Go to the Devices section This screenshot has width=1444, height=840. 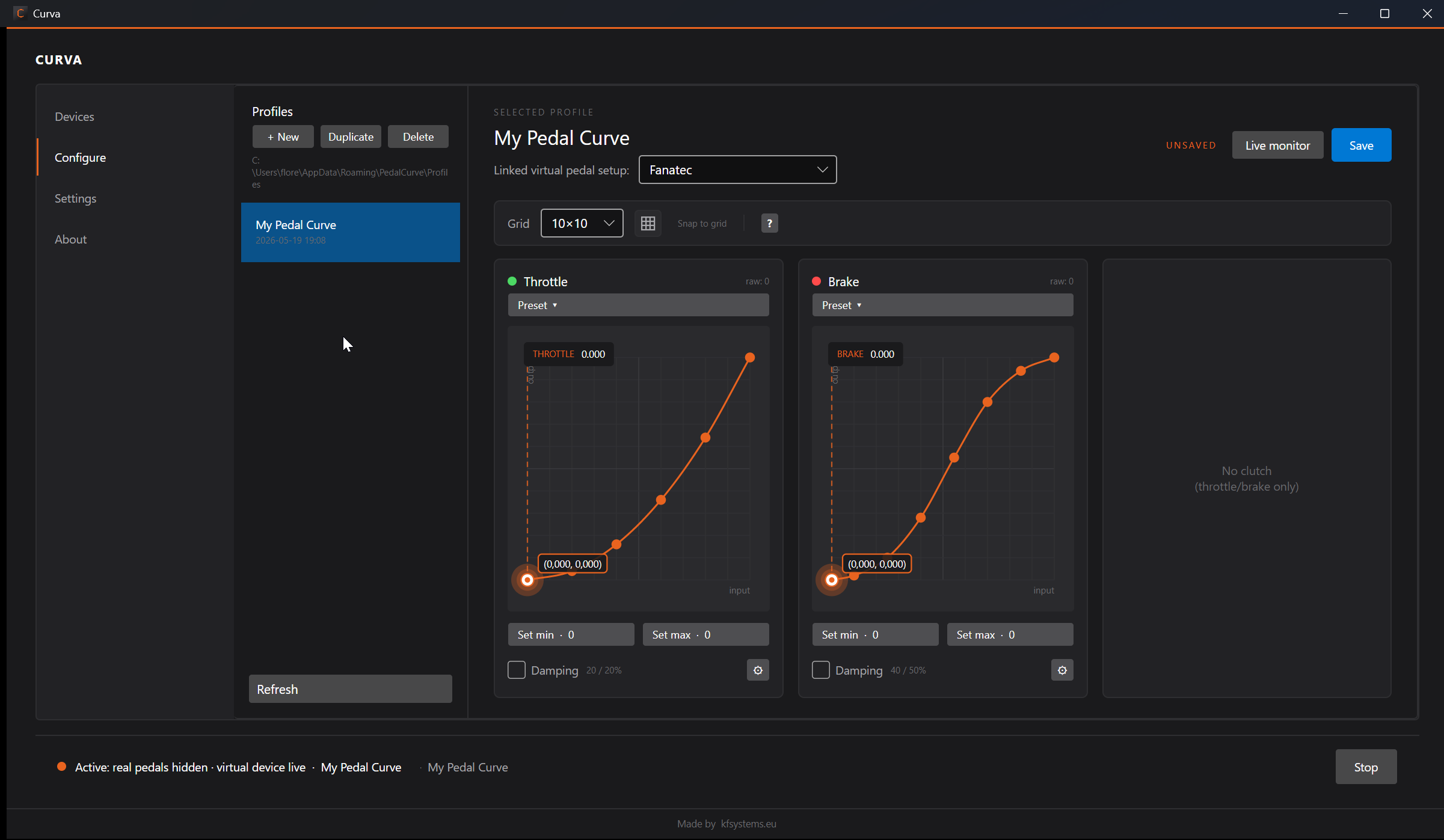point(75,117)
